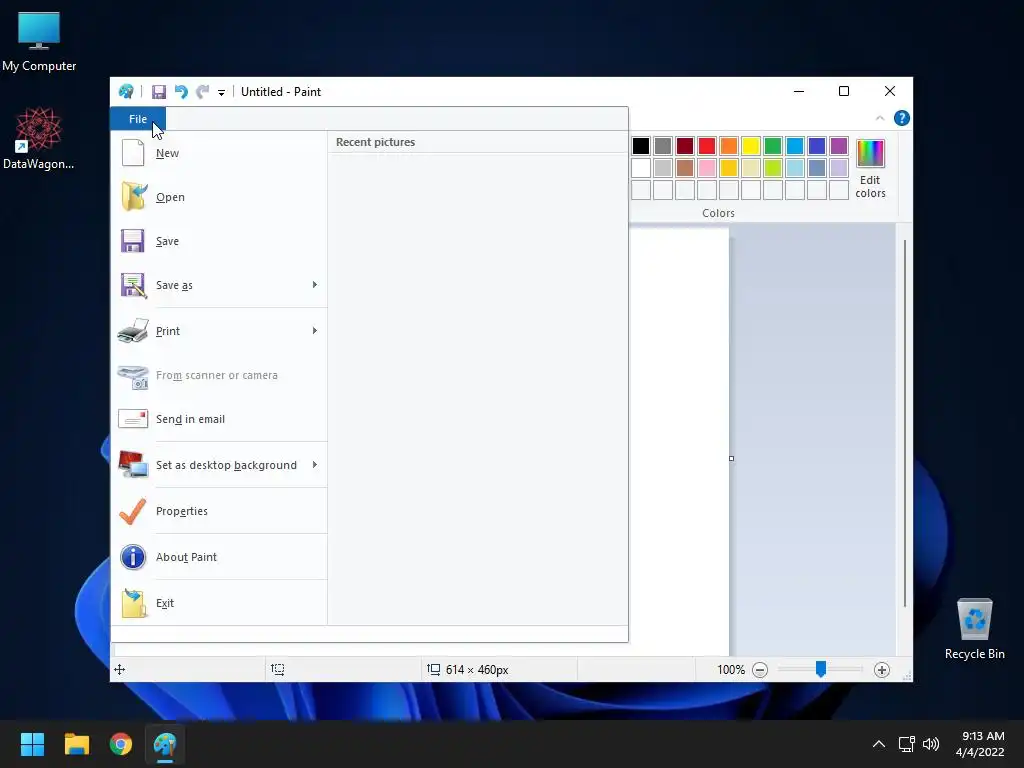This screenshot has width=1024, height=768.
Task: Pick the green color swatch
Action: [773, 146]
